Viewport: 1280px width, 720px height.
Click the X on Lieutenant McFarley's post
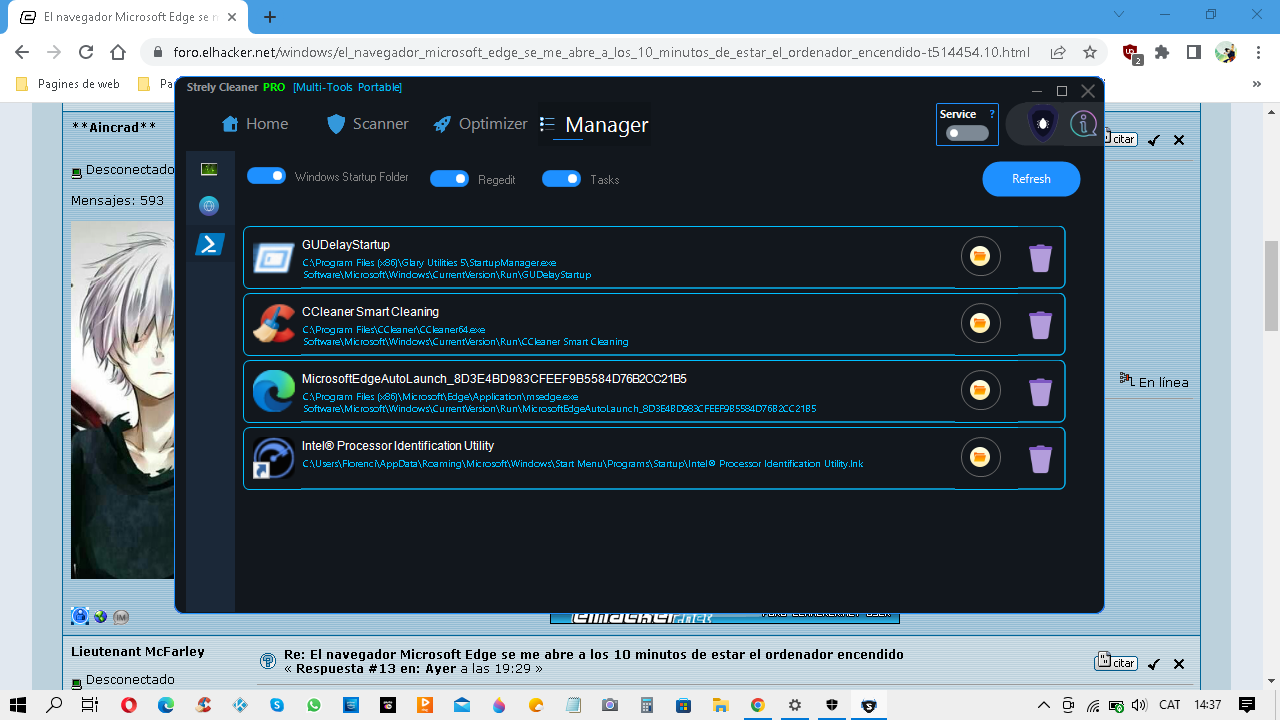tap(1179, 664)
